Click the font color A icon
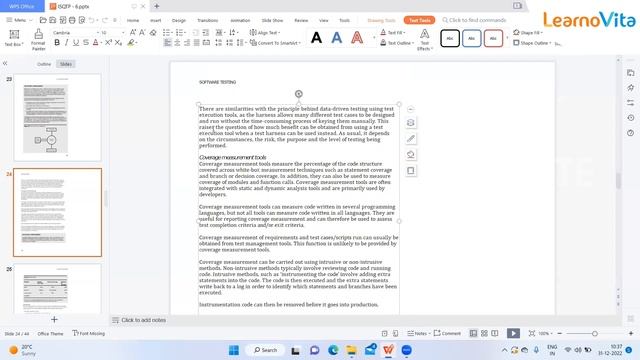The height and width of the screenshot is (360, 640). click(95, 42)
